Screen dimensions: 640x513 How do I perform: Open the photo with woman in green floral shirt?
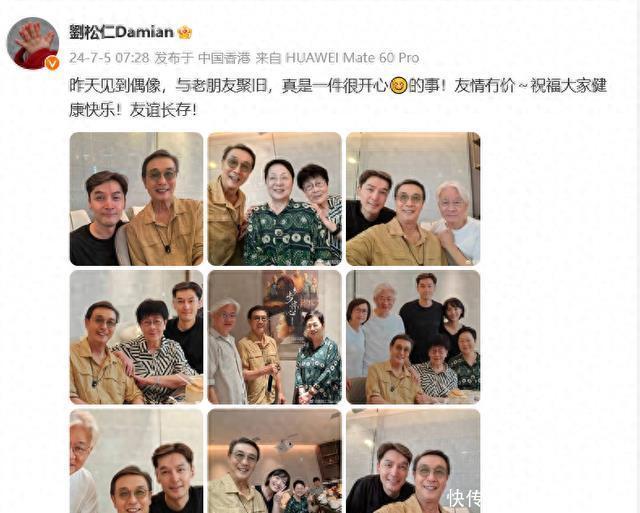(x=275, y=199)
